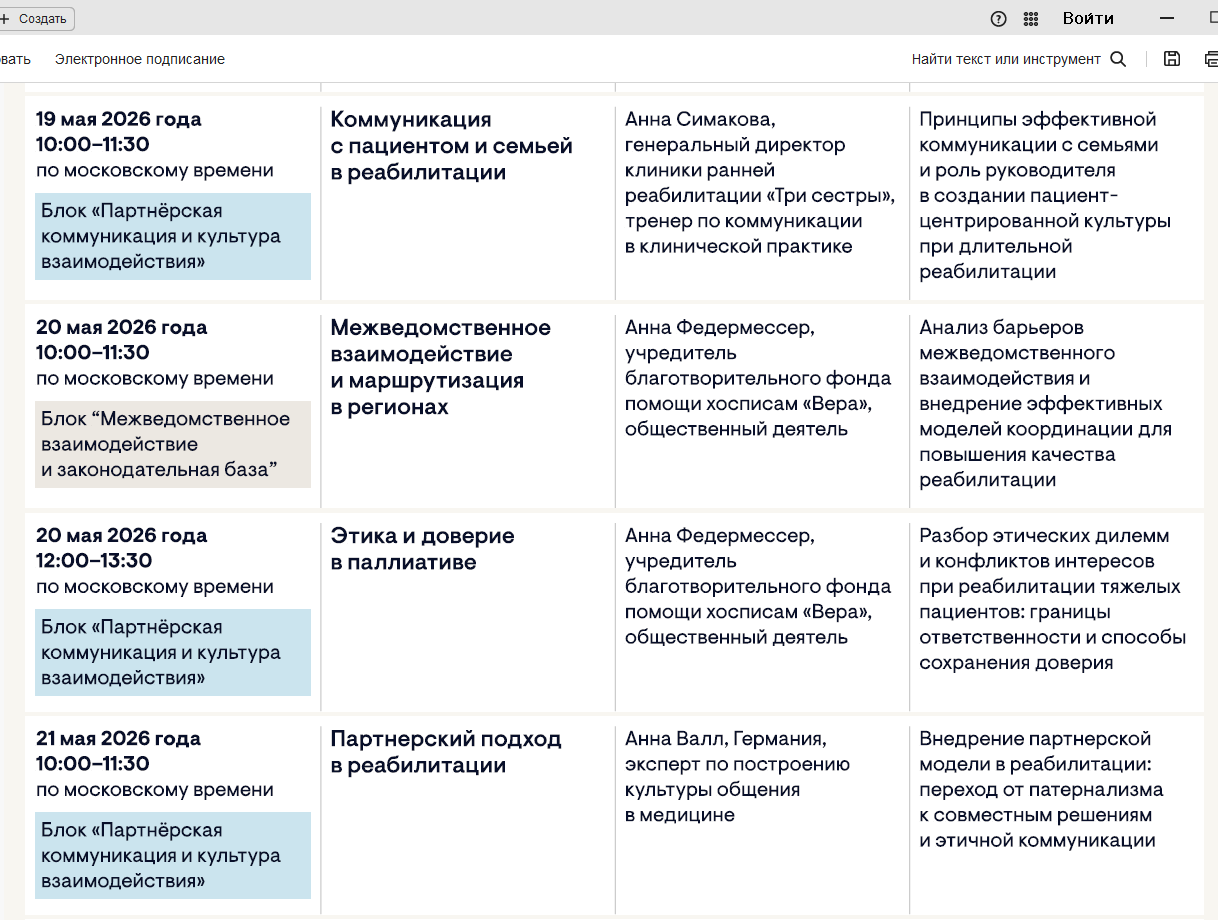Viewport: 1218px width, 920px height.
Task: Open the apps grid icon
Action: (1031, 18)
